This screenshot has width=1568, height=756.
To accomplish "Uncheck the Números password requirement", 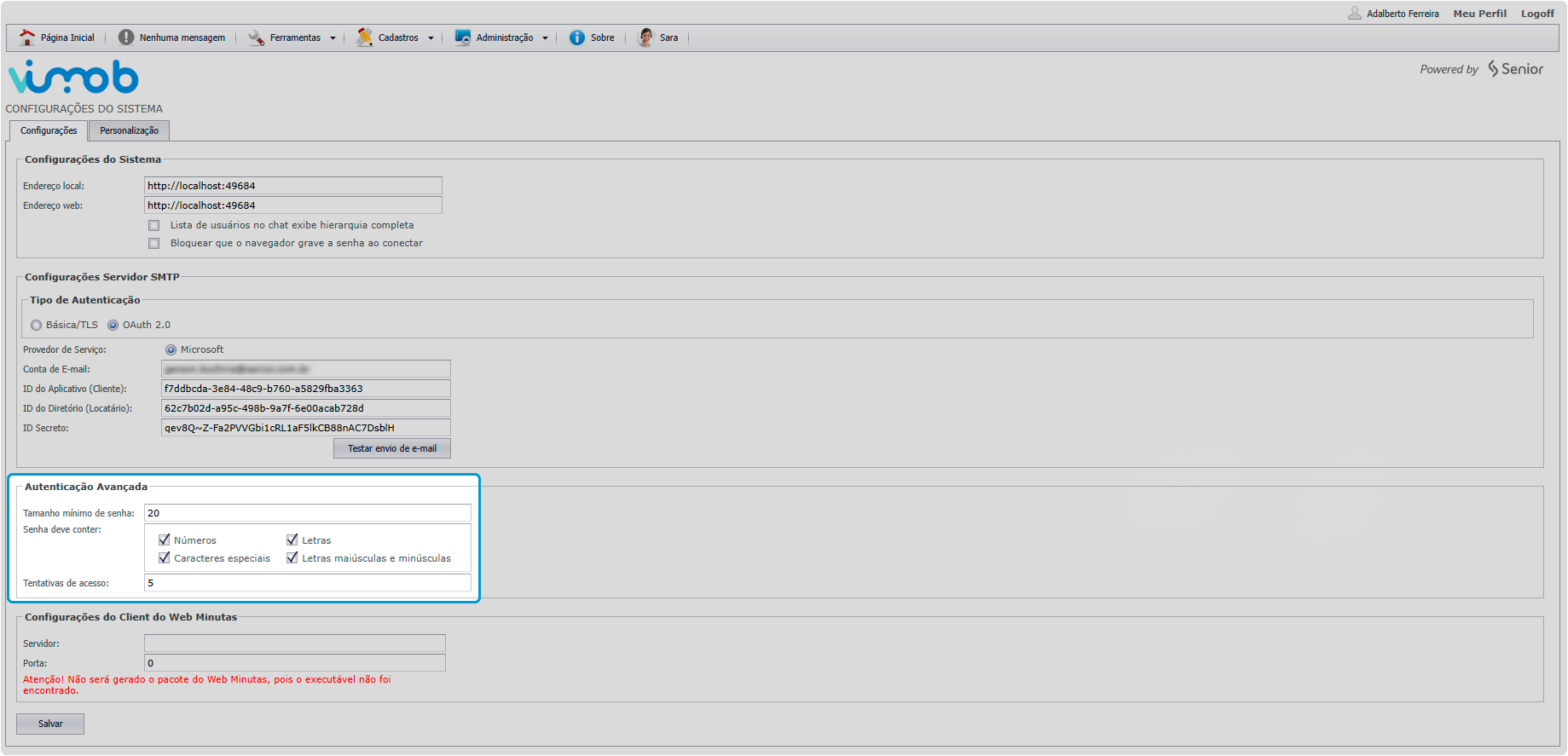I will [x=165, y=540].
